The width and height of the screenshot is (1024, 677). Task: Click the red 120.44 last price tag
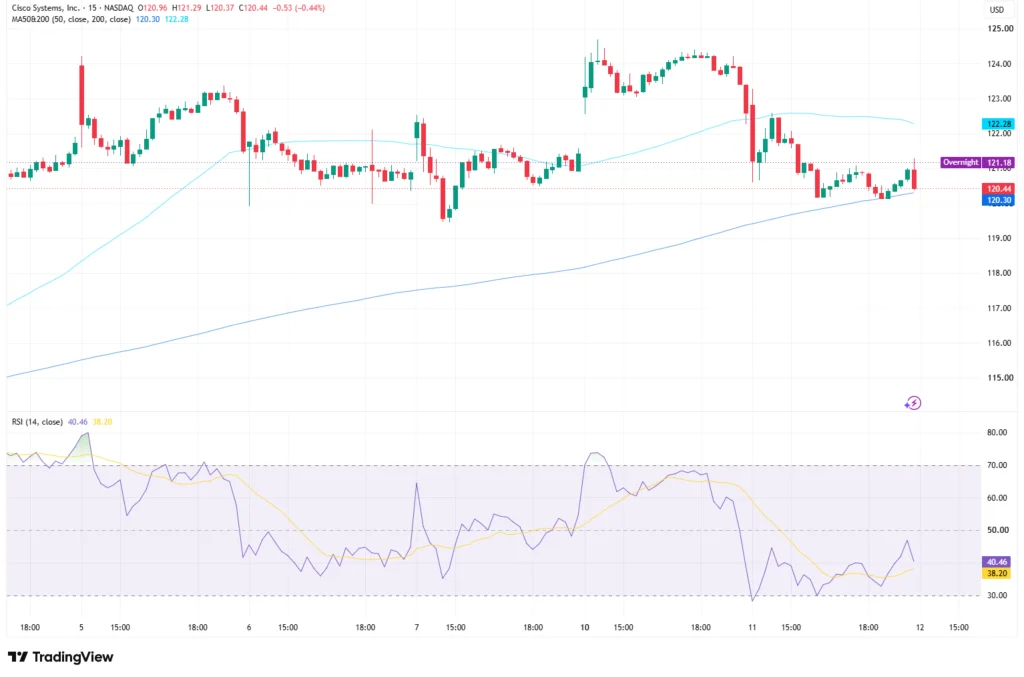click(x=999, y=189)
